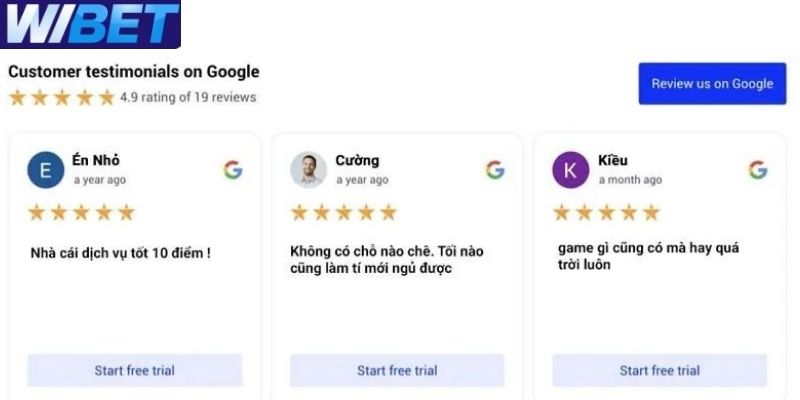Viewport: 800px width, 400px height.
Task: Click Én Nhỏ's blue E avatar
Action: tap(45, 170)
